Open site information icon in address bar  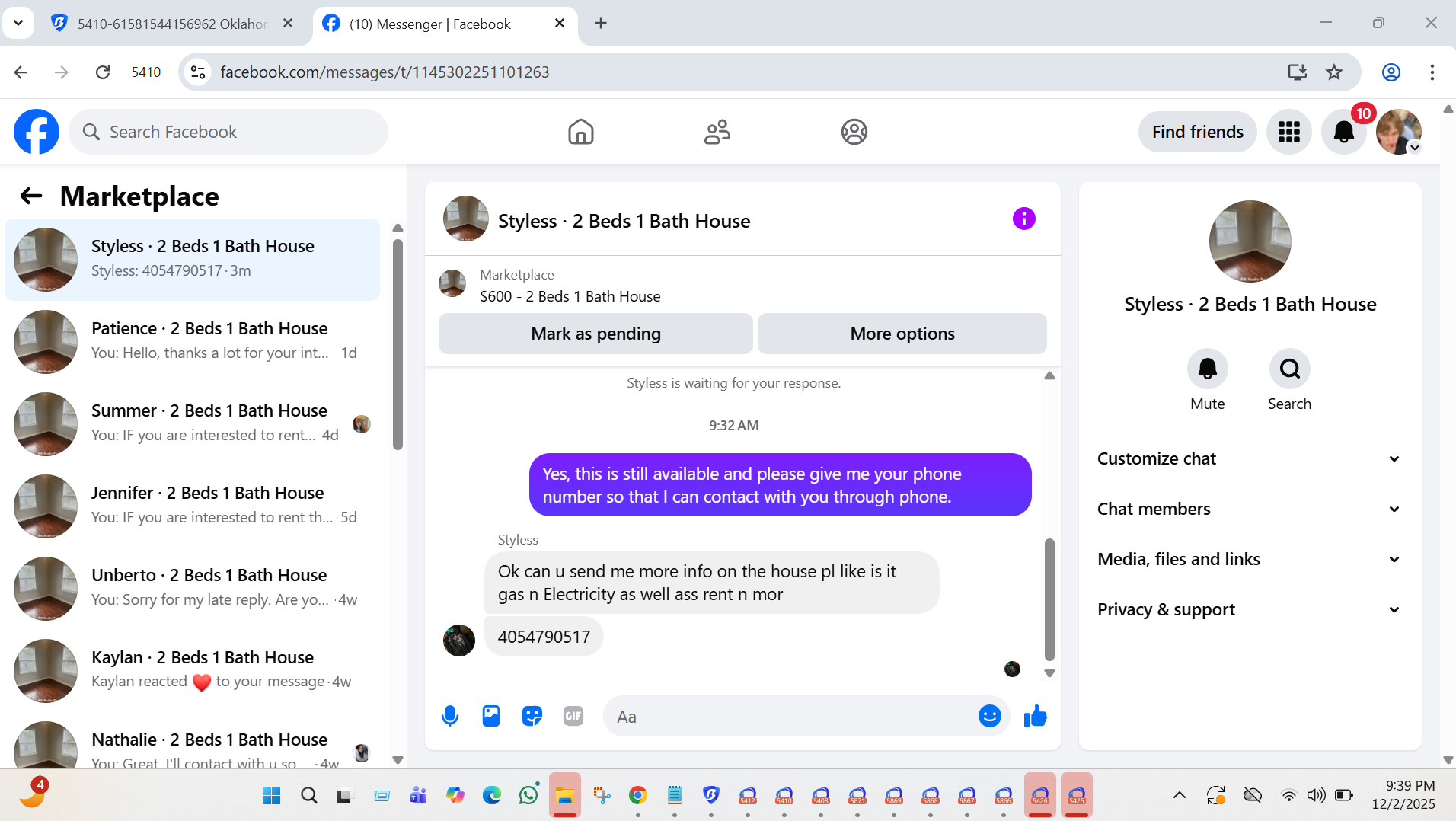pos(198,72)
